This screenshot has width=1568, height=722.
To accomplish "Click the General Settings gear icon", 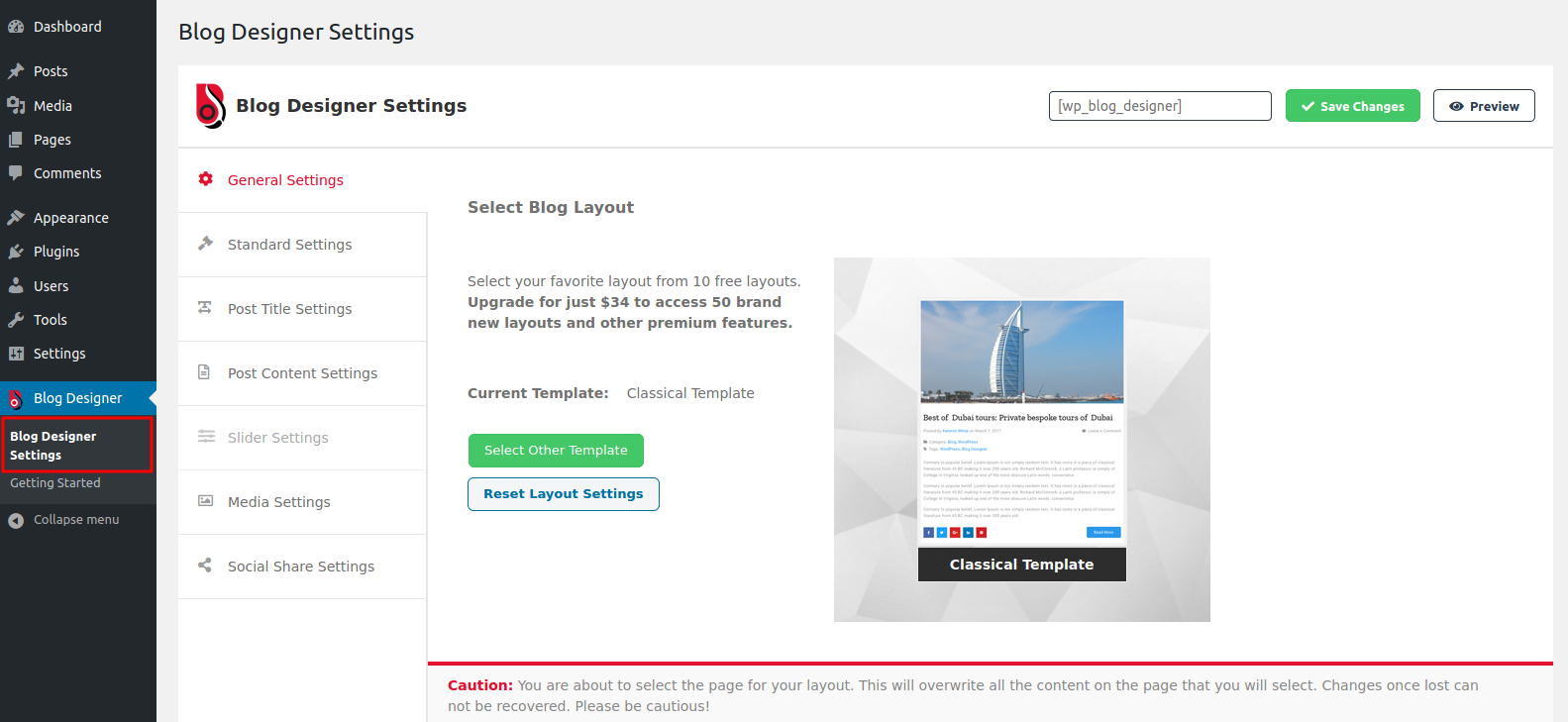I will point(206,179).
